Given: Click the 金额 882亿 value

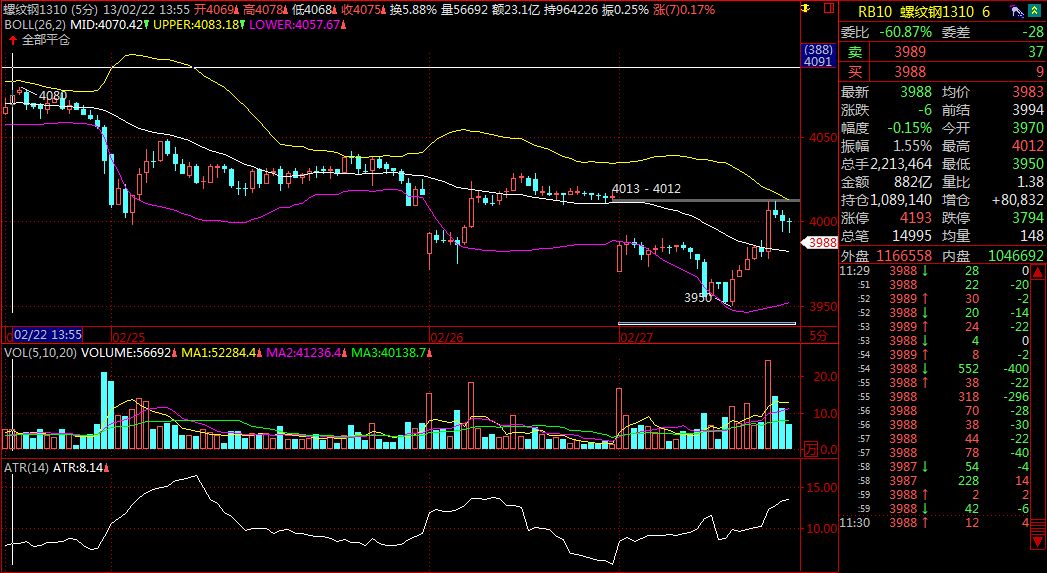Looking at the screenshot, I should [914, 182].
